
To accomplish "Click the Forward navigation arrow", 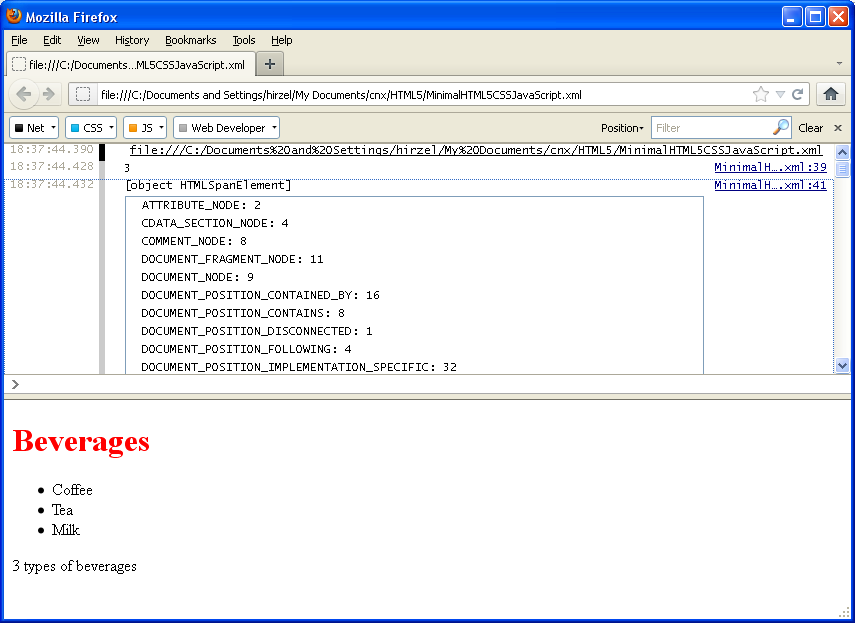I will coord(48,92).
